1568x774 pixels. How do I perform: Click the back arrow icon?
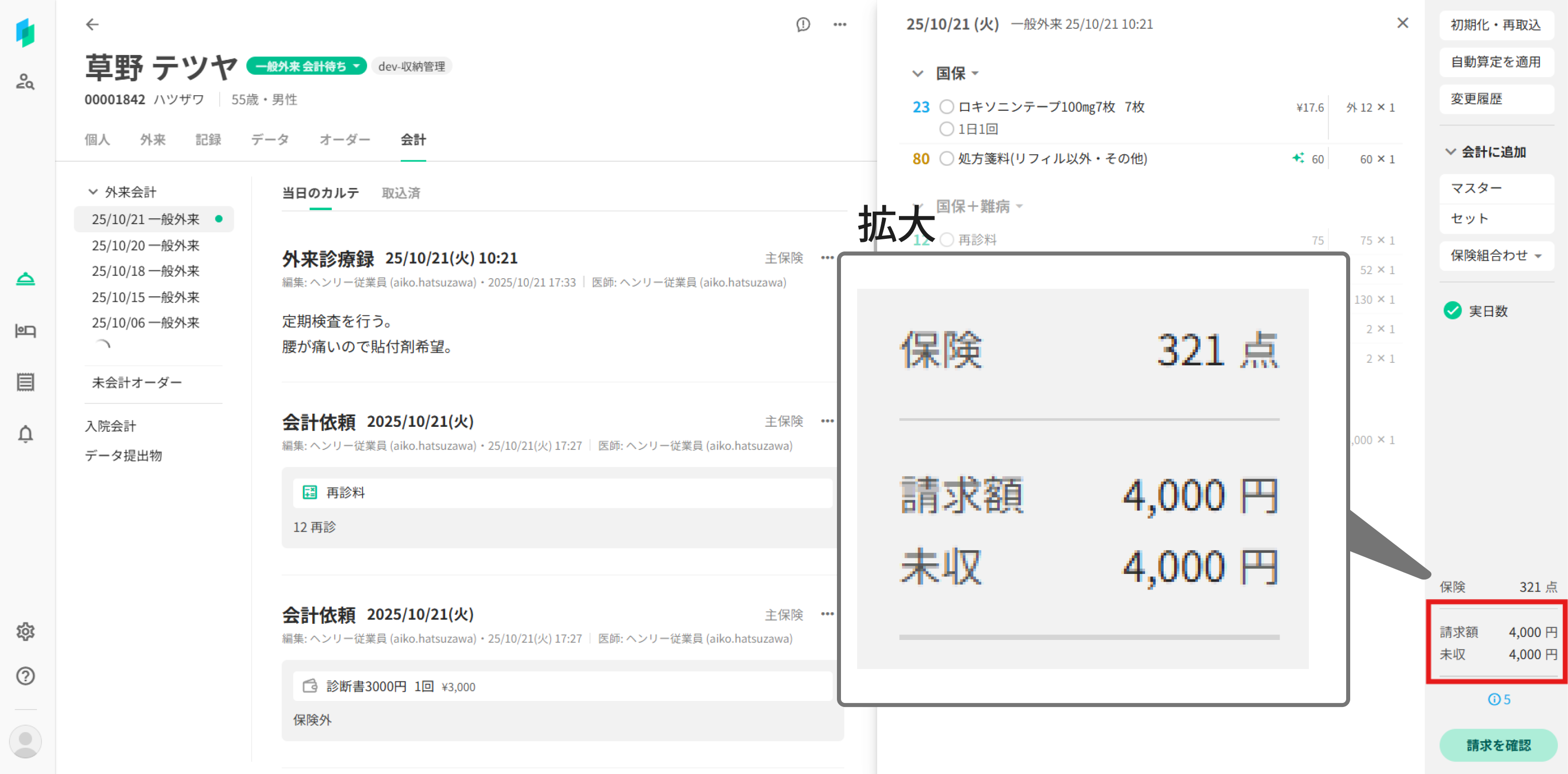92,24
